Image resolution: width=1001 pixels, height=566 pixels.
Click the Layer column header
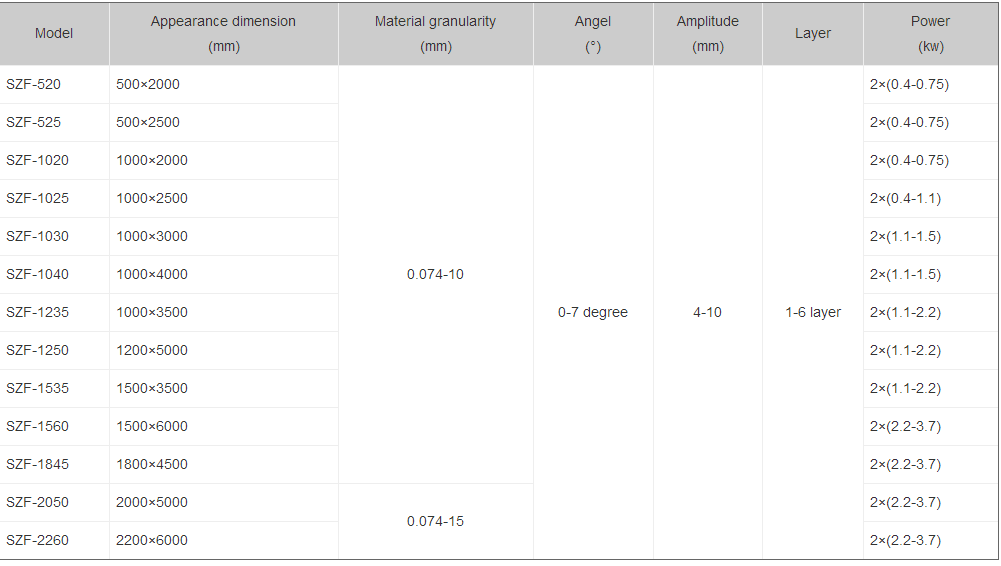813,33
